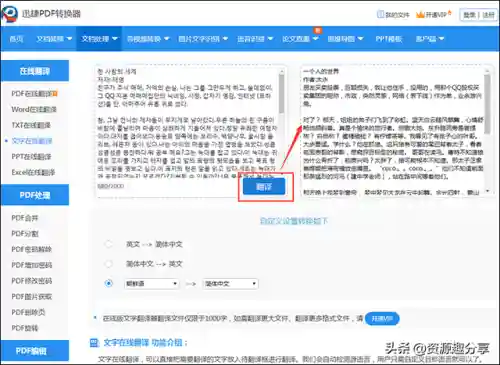Click the result box scrollbar thumb
Image resolution: width=500 pixels, height=365 pixels.
[487, 103]
